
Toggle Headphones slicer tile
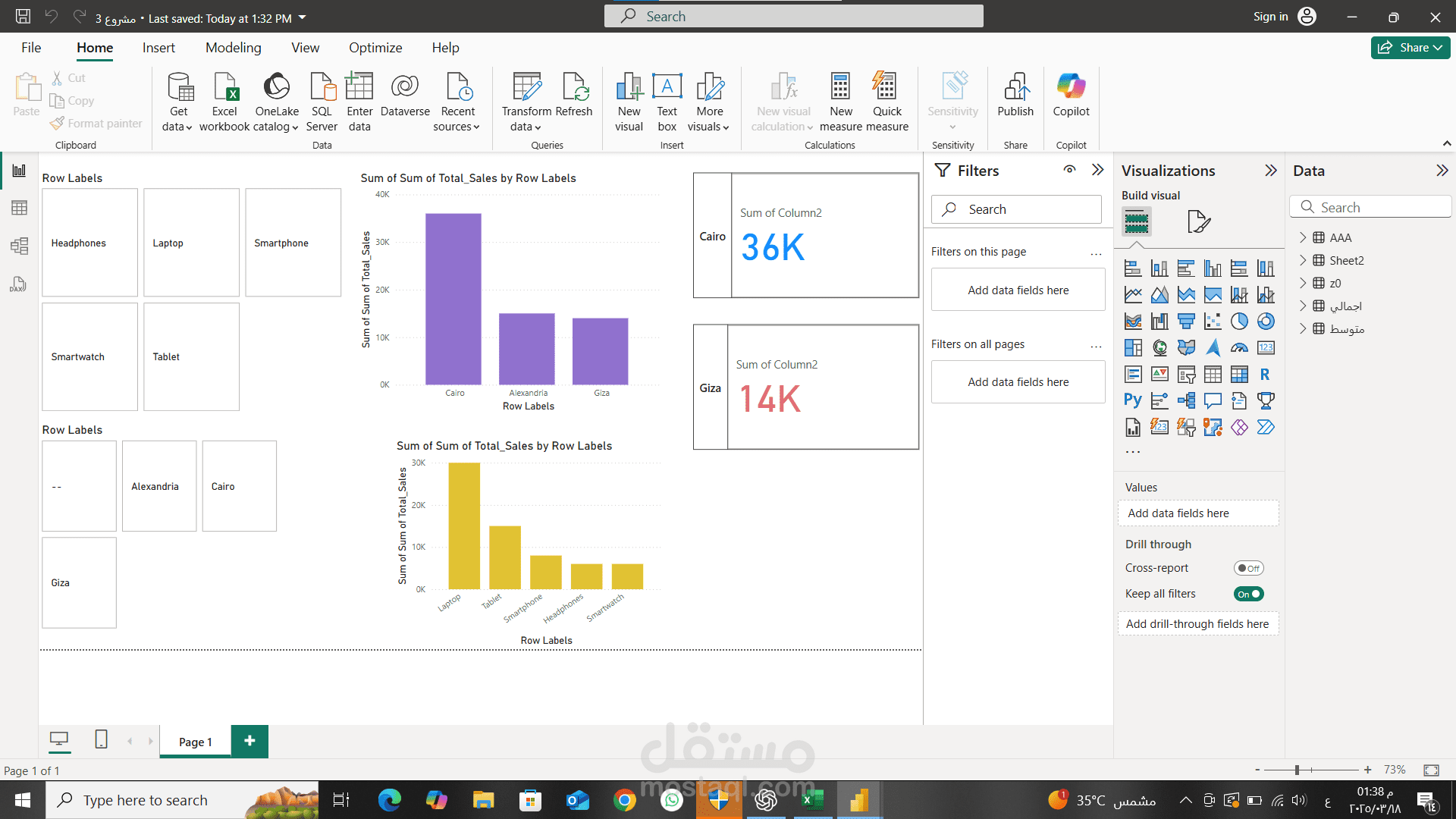pyautogui.click(x=89, y=243)
